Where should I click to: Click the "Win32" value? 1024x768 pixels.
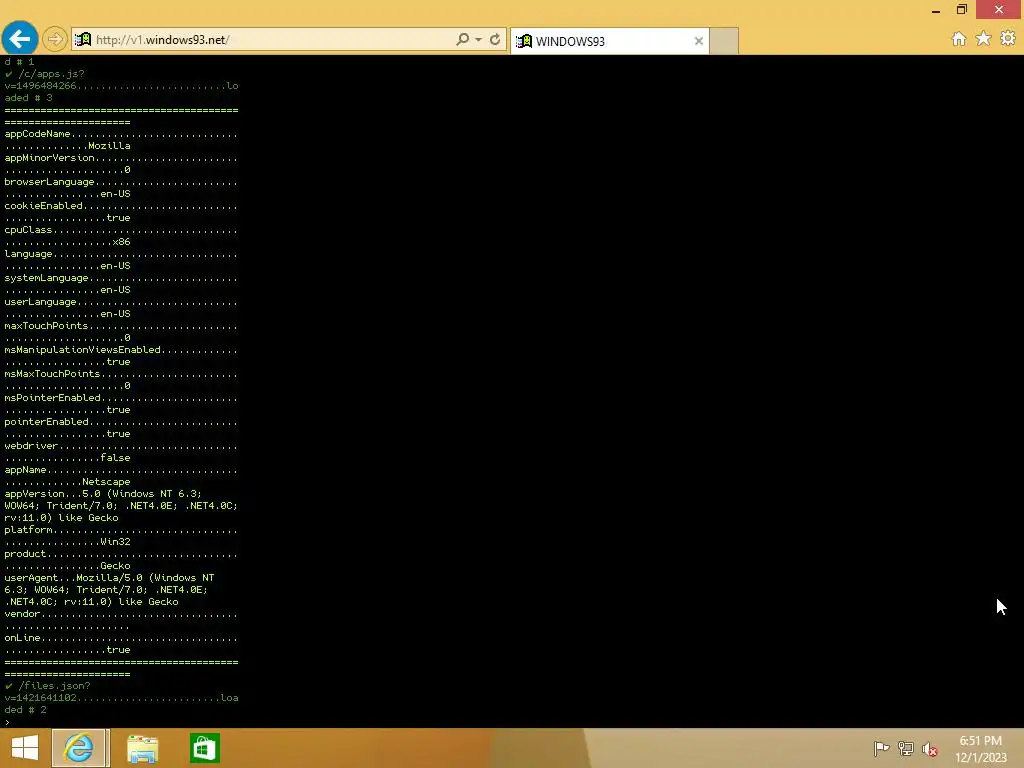[x=115, y=542]
